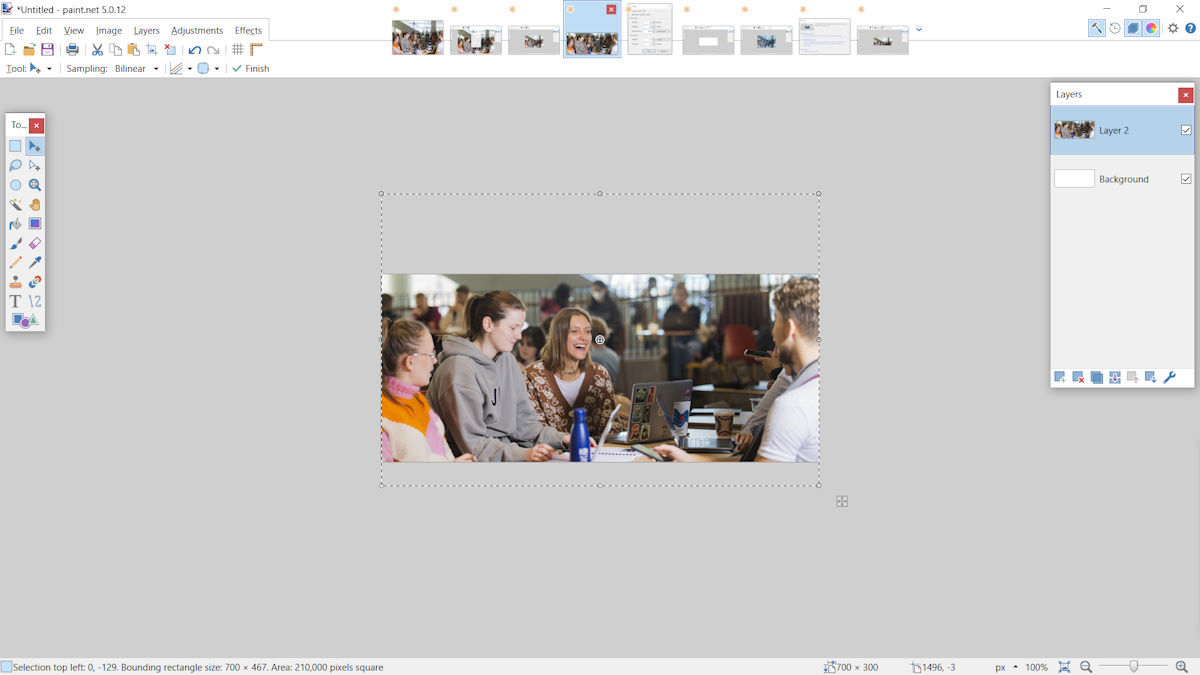Select the Ellipse Select tool

tap(15, 185)
